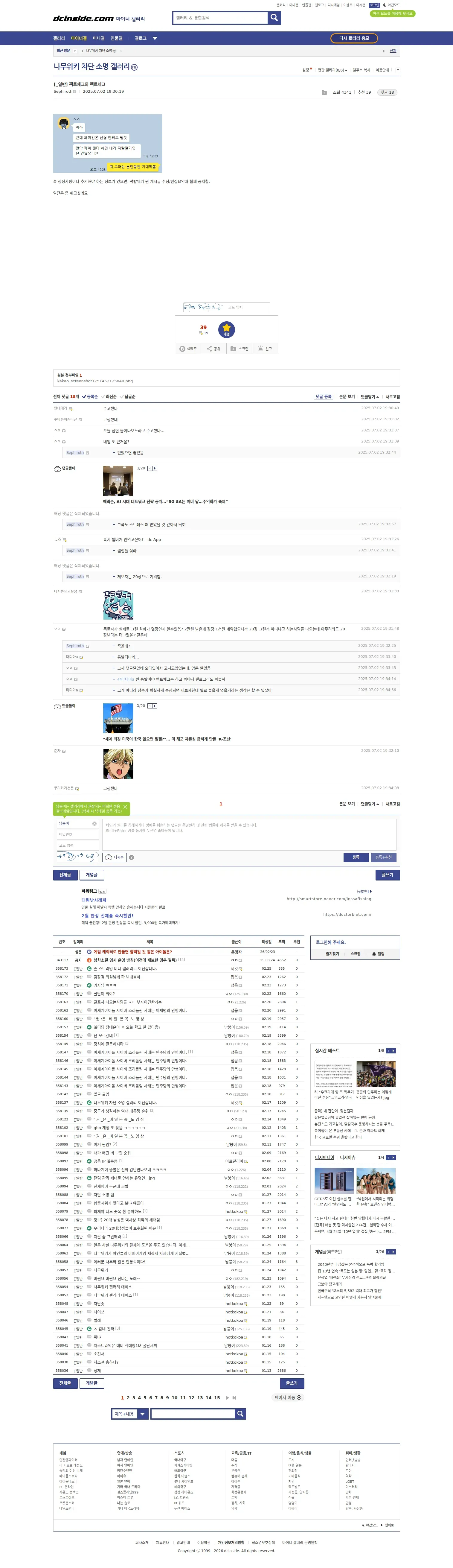Open the 연관 갤러리(0/6) dropdown
The height and width of the screenshot is (1568, 453).
[x=332, y=70]
